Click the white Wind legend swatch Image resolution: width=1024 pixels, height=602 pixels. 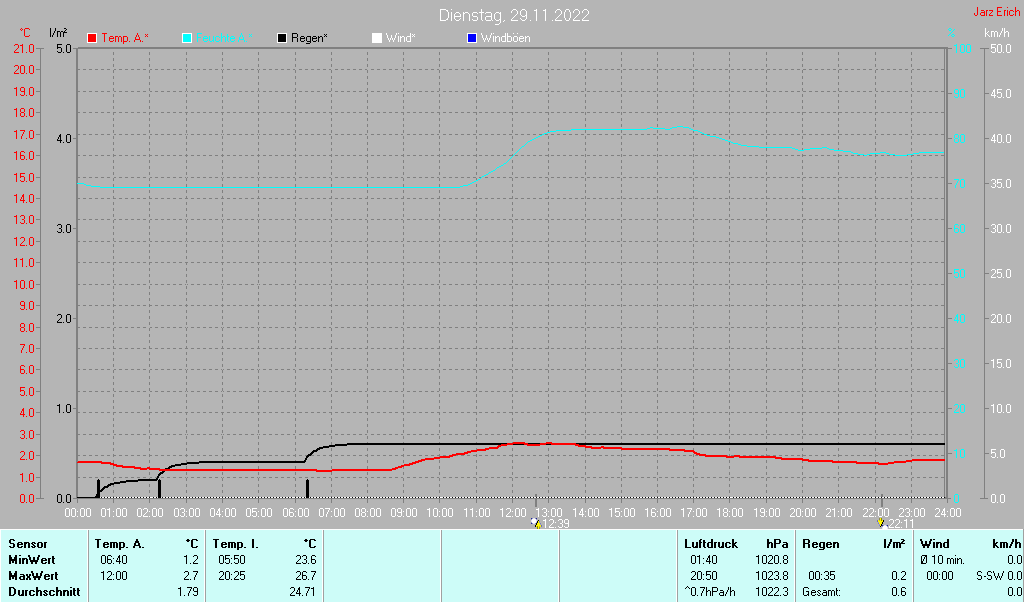377,39
